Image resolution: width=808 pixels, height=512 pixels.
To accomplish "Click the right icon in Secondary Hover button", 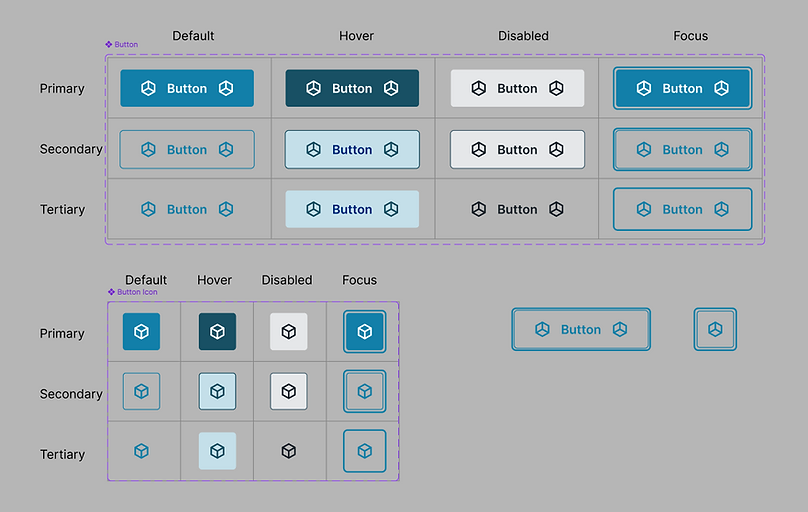I will [x=391, y=149].
